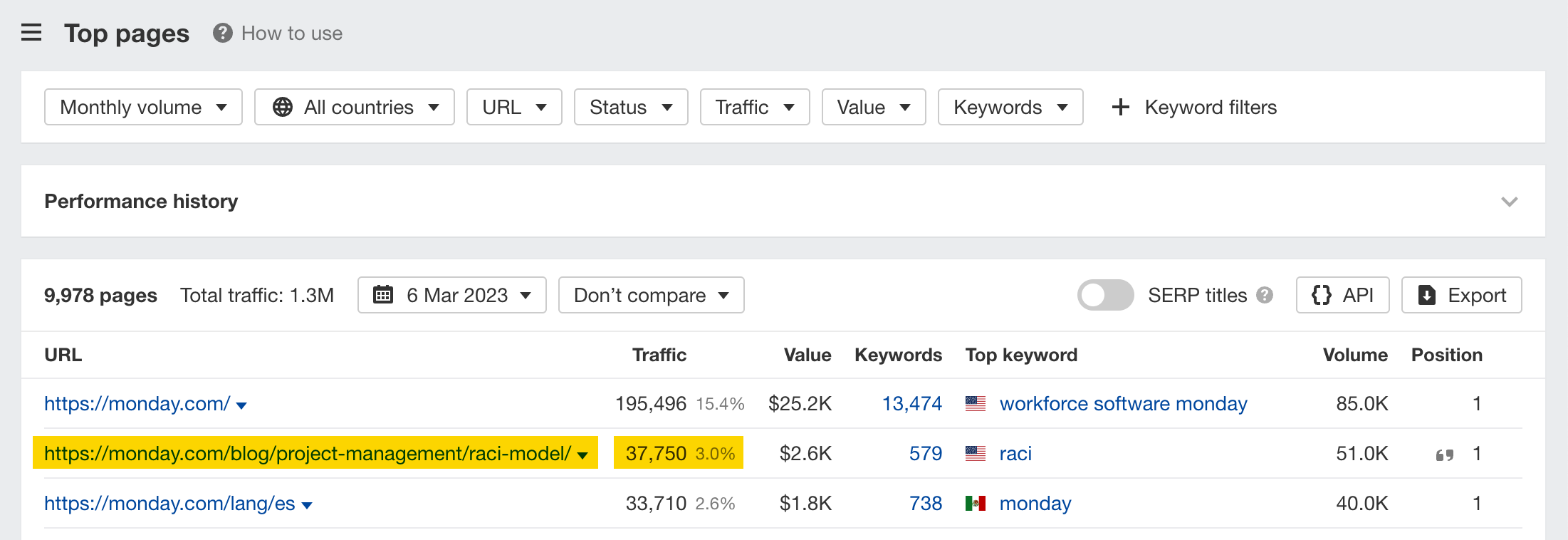Click the How to use help icon
Screen dimensions: 1568x540
tap(223, 33)
